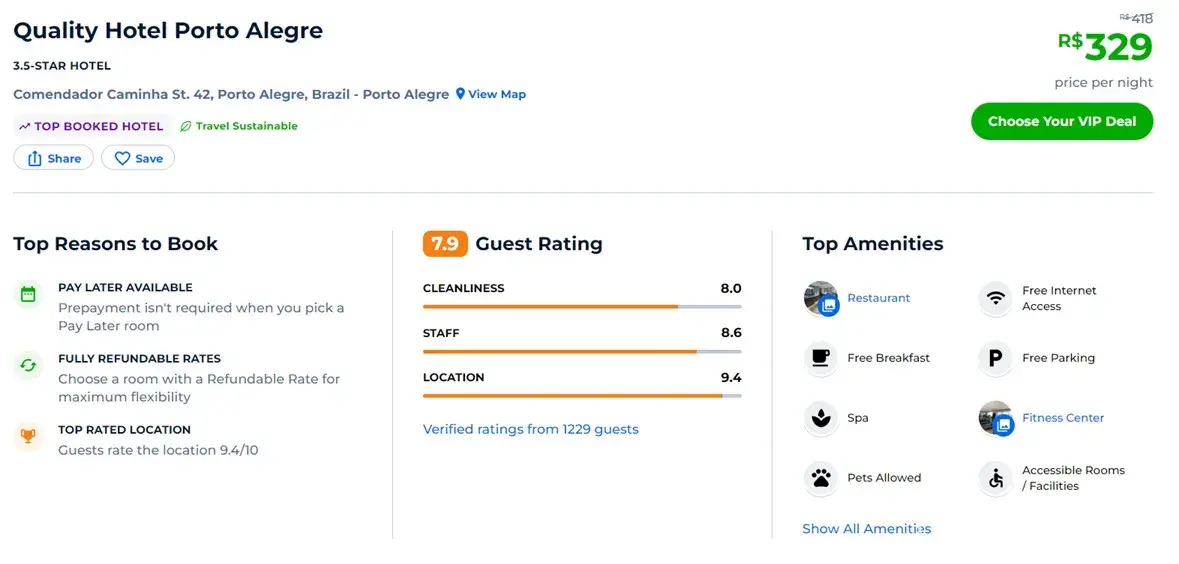The height and width of the screenshot is (564, 1179).
Task: Open verified ratings from 1229 guests
Action: pos(530,429)
